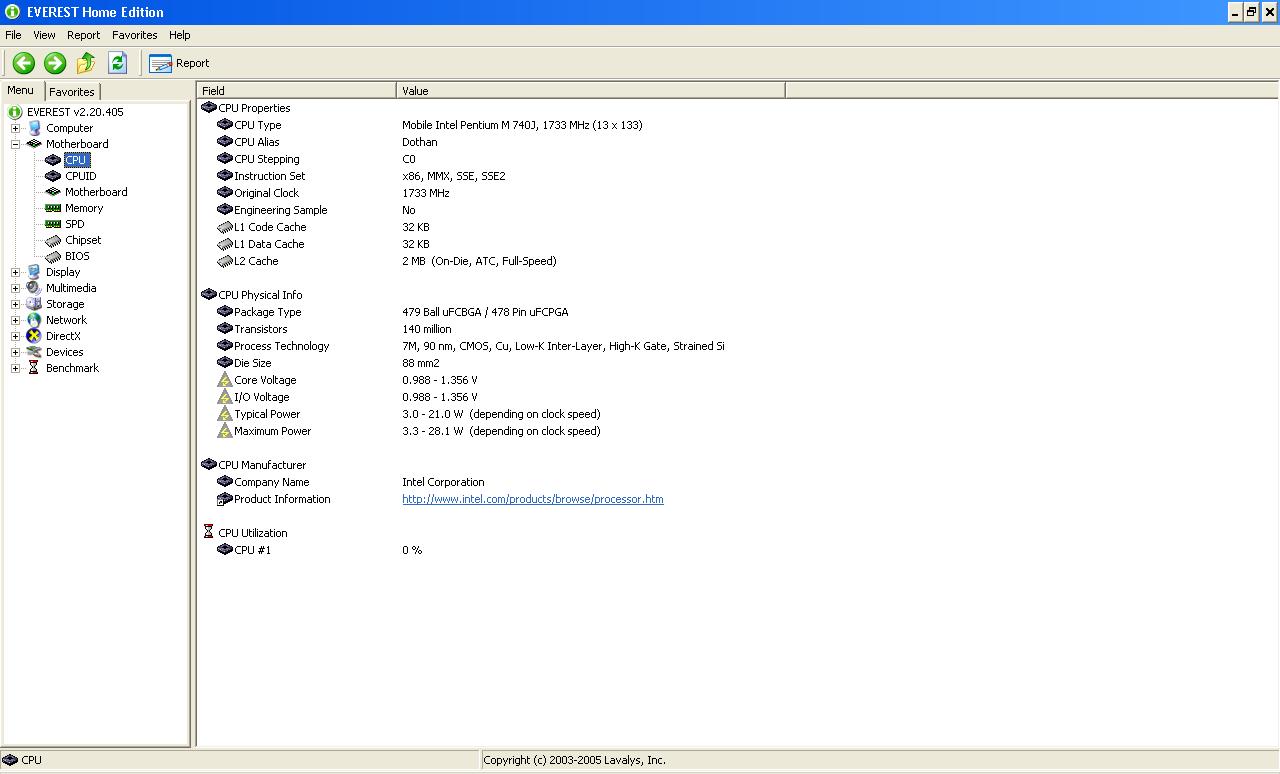The width and height of the screenshot is (1280, 774).
Task: Open the Memory page in tree
Action: pos(84,208)
